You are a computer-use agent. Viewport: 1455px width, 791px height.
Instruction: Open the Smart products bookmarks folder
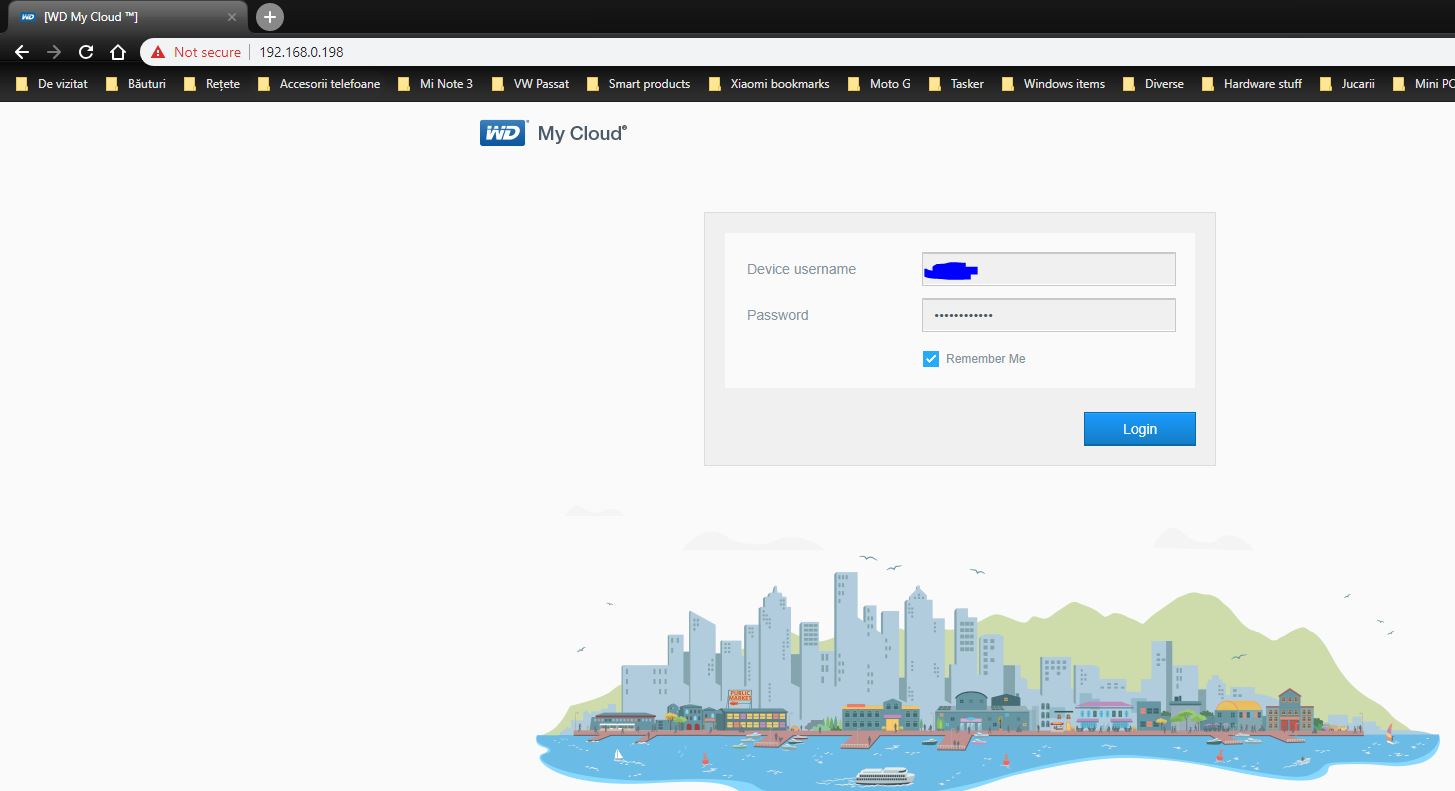[x=638, y=84]
